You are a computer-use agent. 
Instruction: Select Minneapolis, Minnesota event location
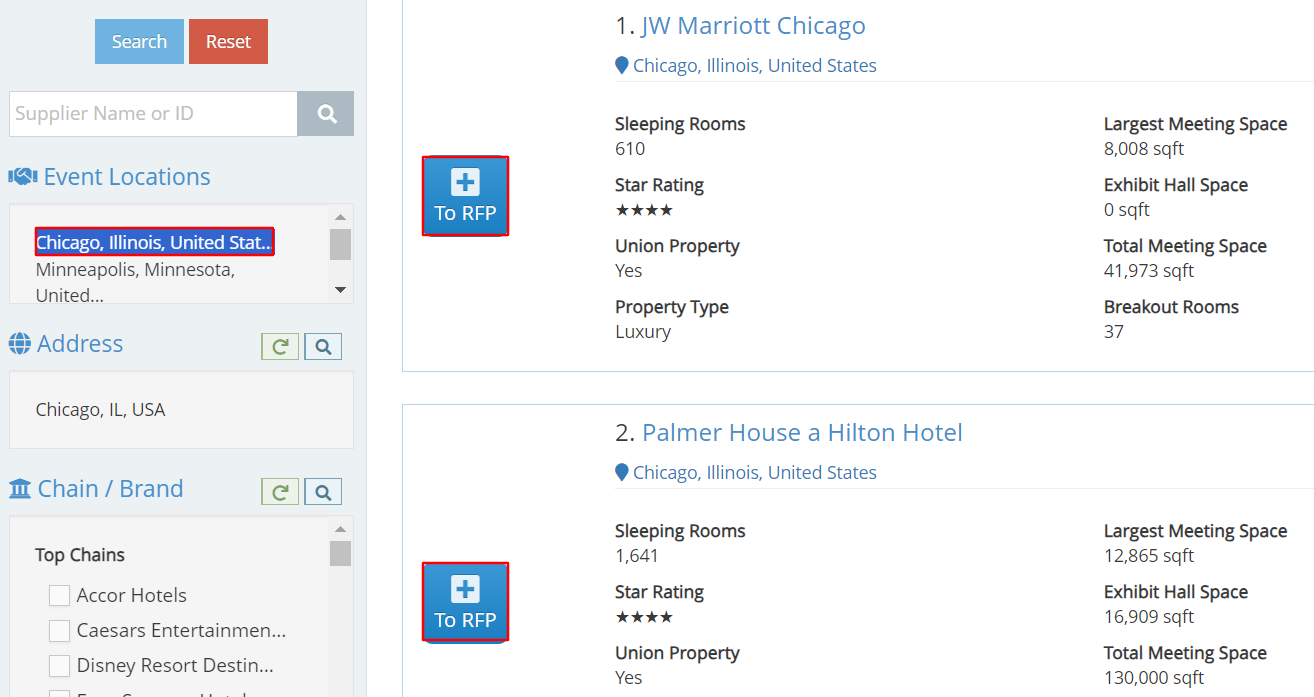coord(135,270)
